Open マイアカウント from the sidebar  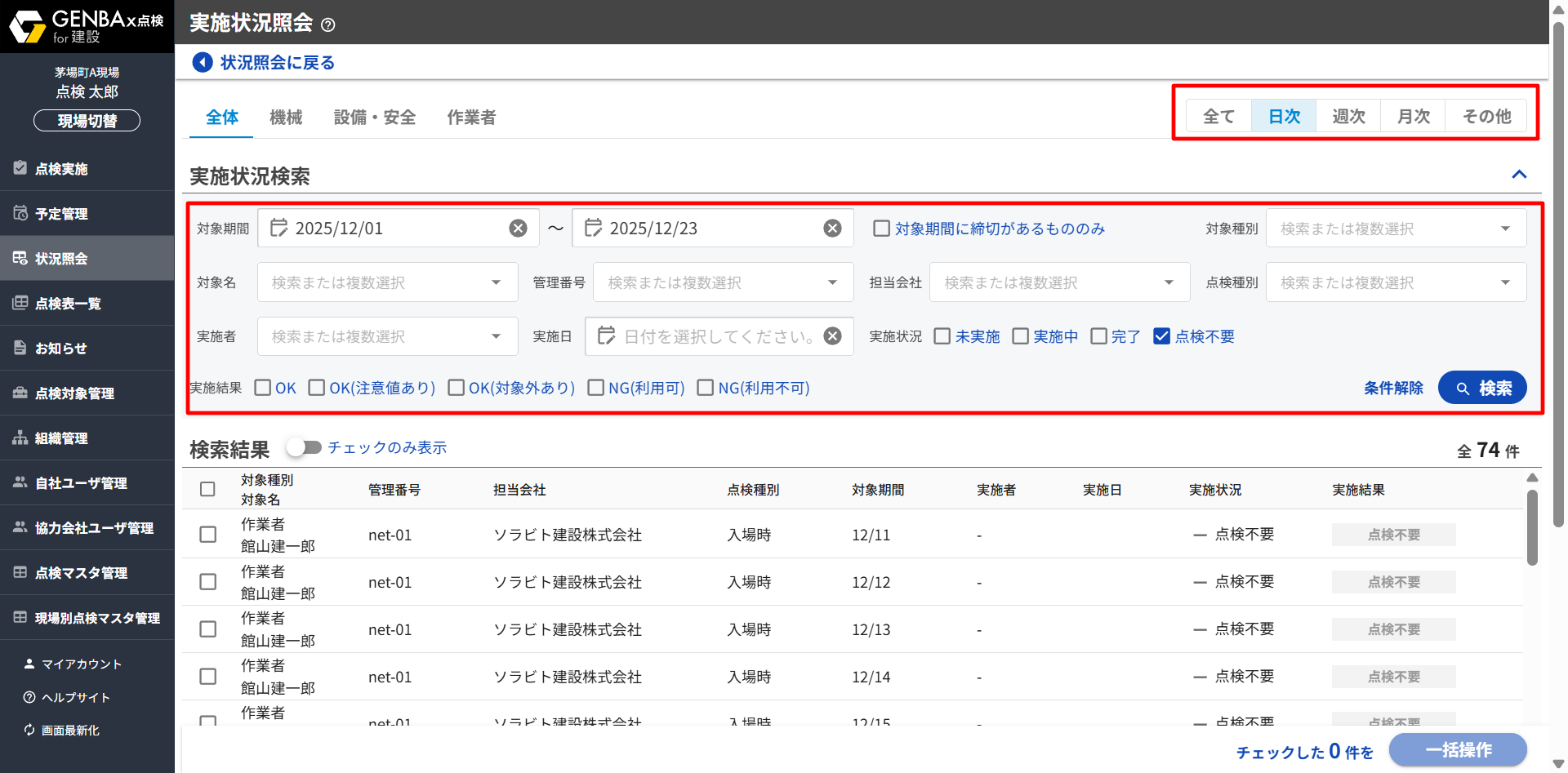click(x=81, y=664)
